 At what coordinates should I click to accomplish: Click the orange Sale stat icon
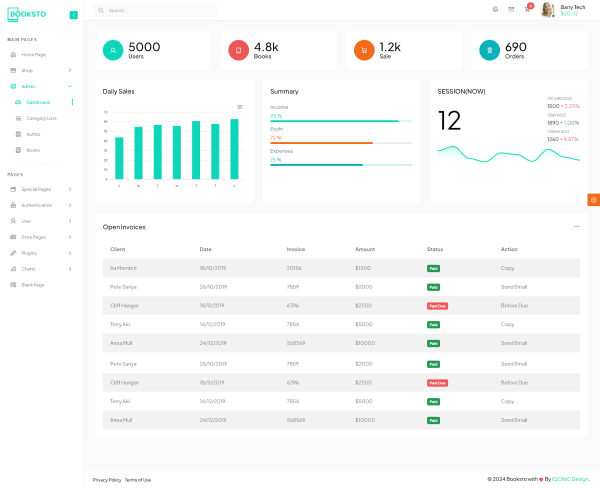[363, 50]
